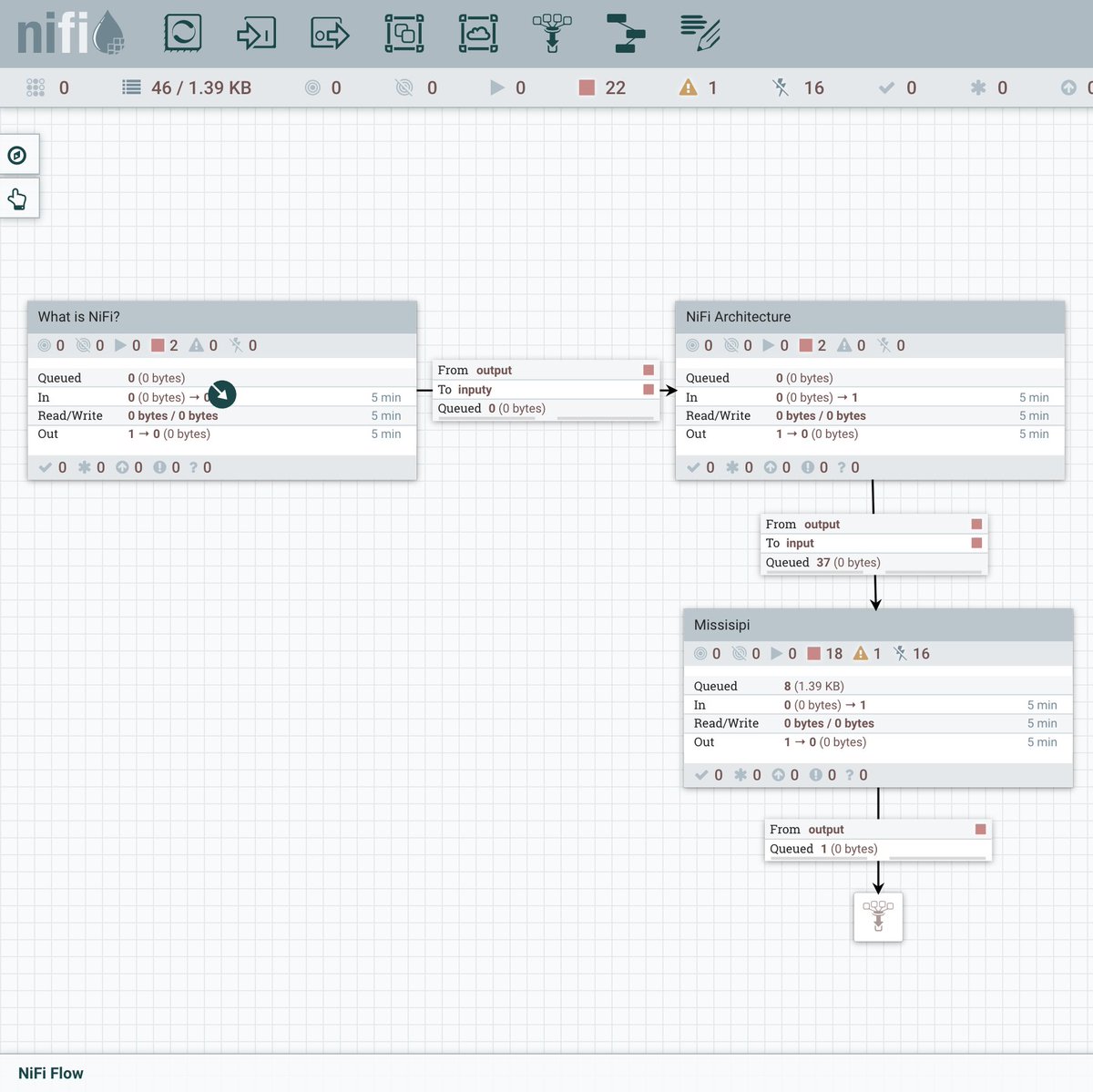Click the not transmitting icon in status bar

click(404, 87)
